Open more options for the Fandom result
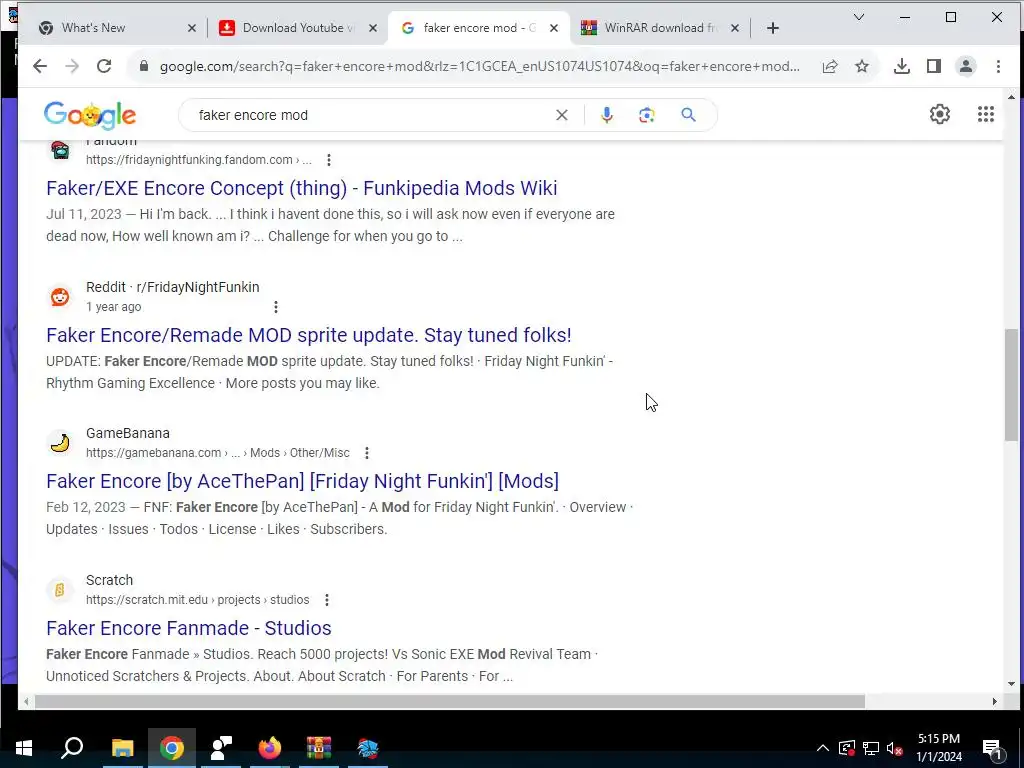Screen dimensions: 1024x768 pyautogui.click(x=328, y=159)
